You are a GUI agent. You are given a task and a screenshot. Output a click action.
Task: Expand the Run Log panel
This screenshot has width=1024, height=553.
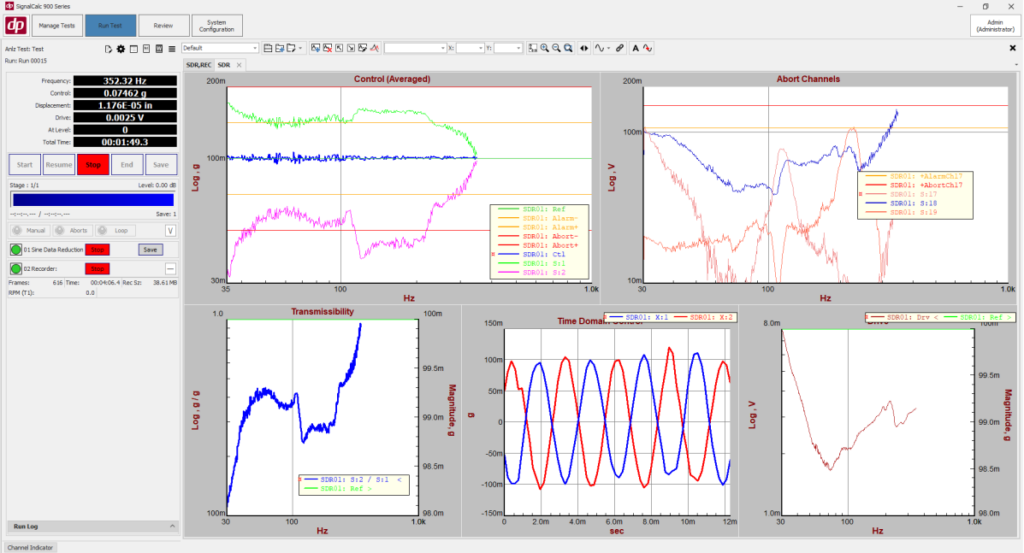click(172, 526)
